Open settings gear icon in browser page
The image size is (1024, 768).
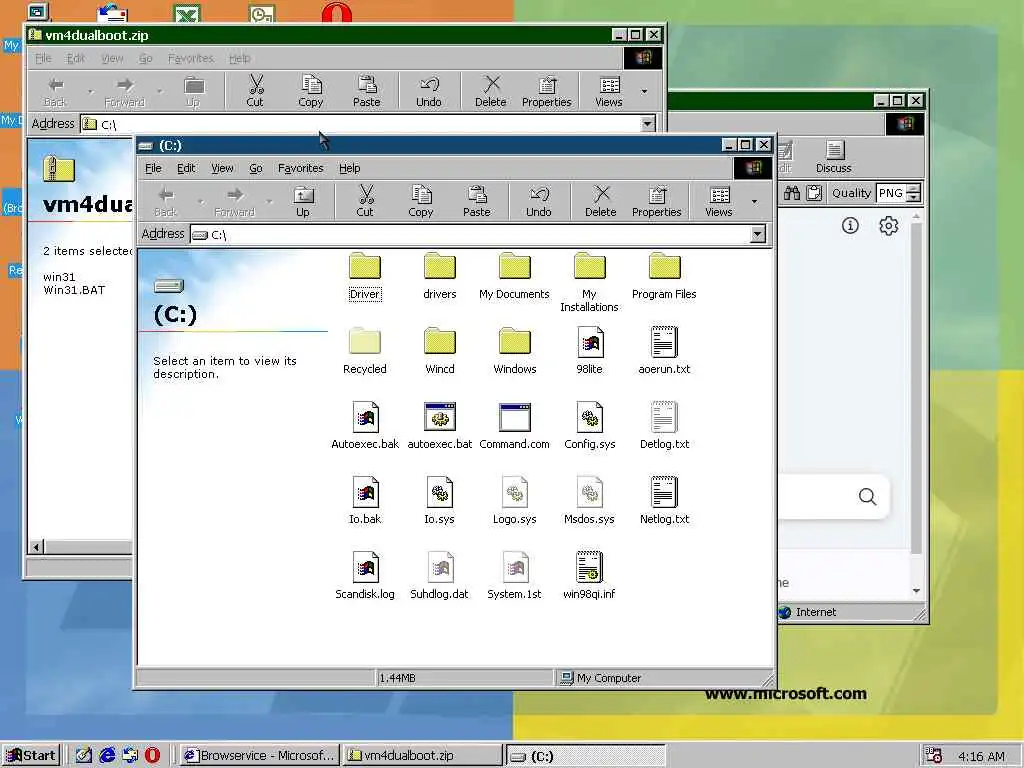pos(888,226)
